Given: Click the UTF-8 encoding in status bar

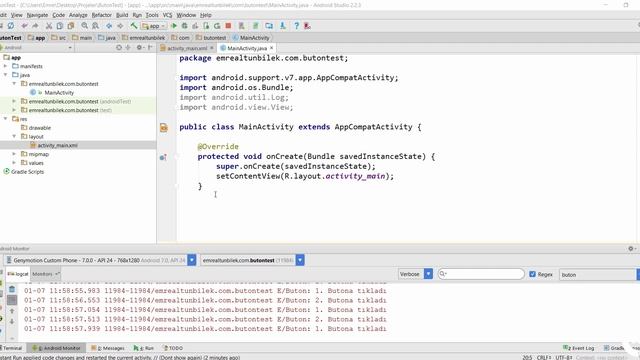Looking at the screenshot, I should 564,357.
